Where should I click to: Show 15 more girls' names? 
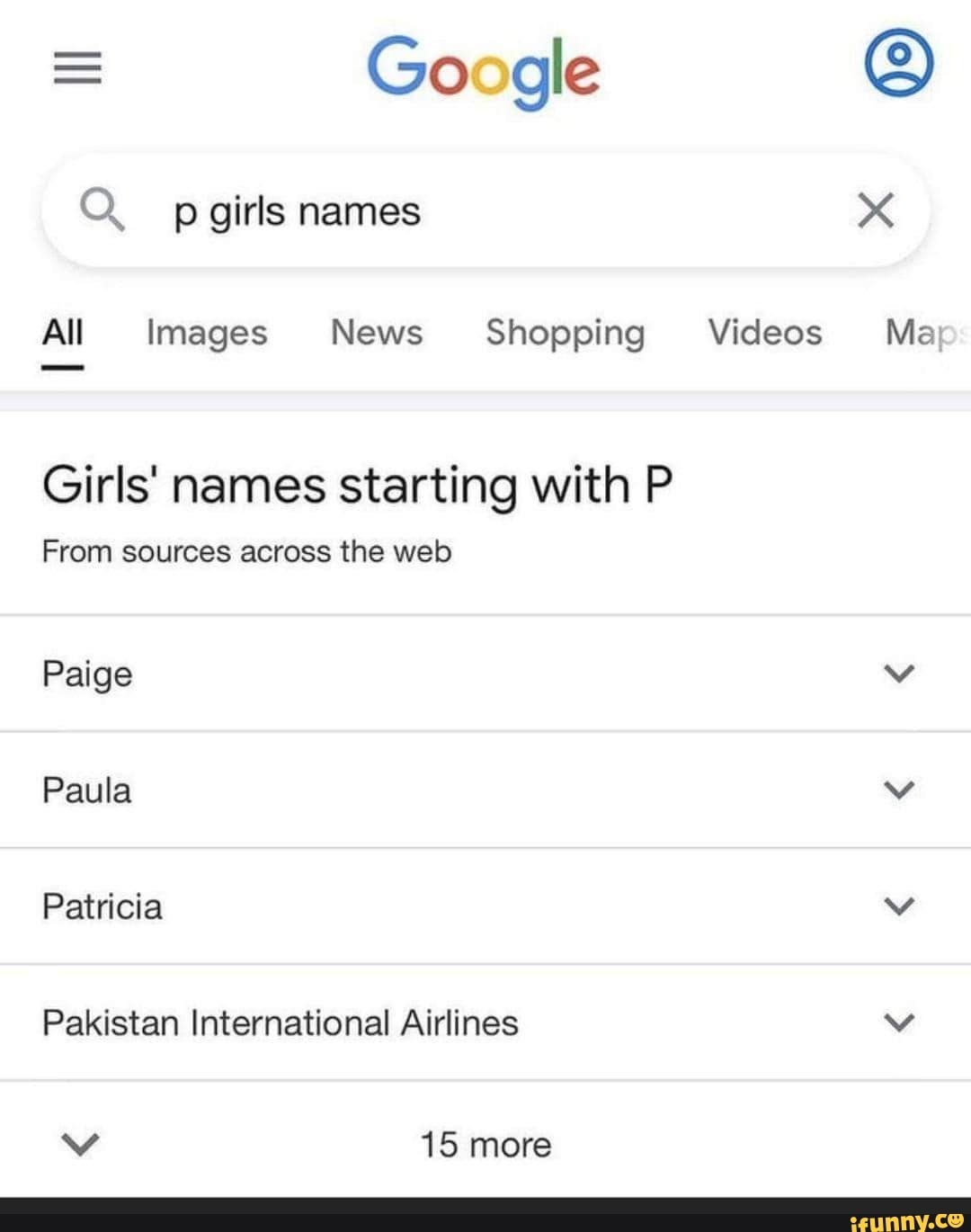coord(485,1144)
